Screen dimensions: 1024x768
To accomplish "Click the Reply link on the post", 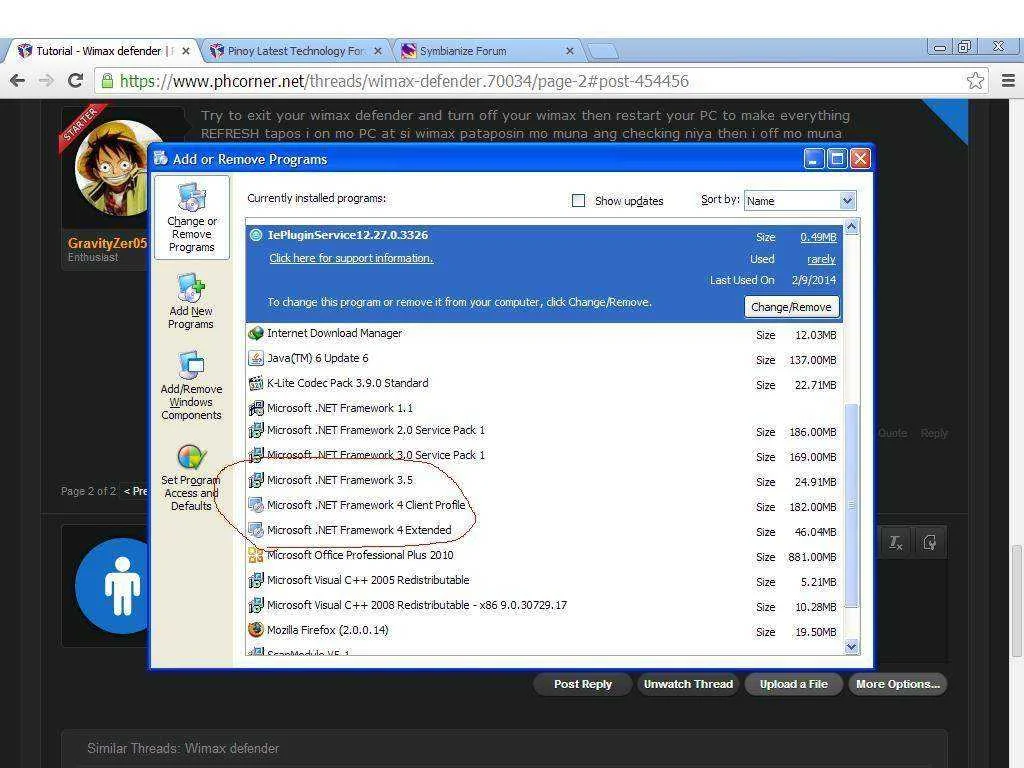I will [934, 433].
